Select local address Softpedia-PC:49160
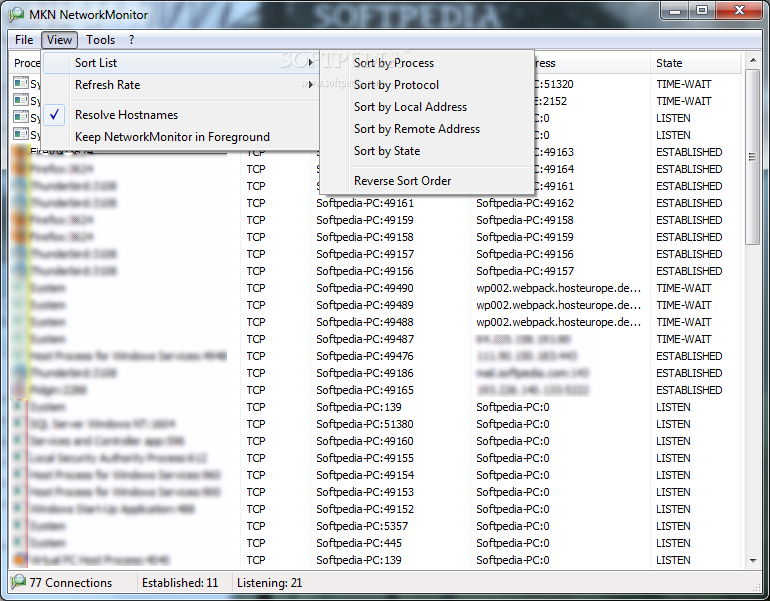Screen dimensions: 770x601 click(x=365, y=441)
